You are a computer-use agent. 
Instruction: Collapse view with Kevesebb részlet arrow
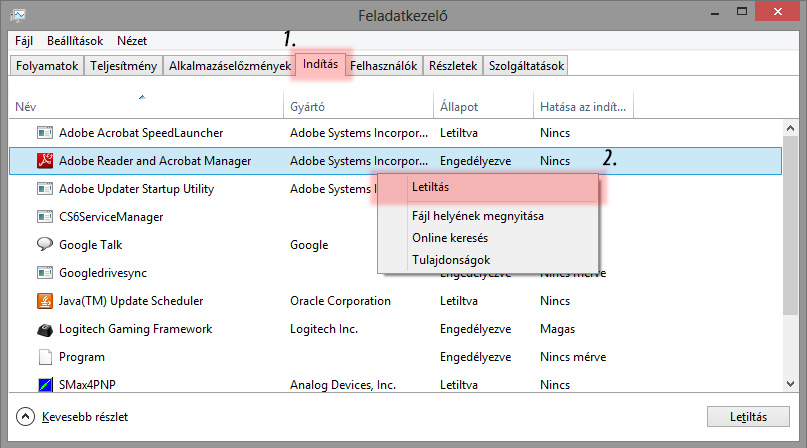pos(26,416)
